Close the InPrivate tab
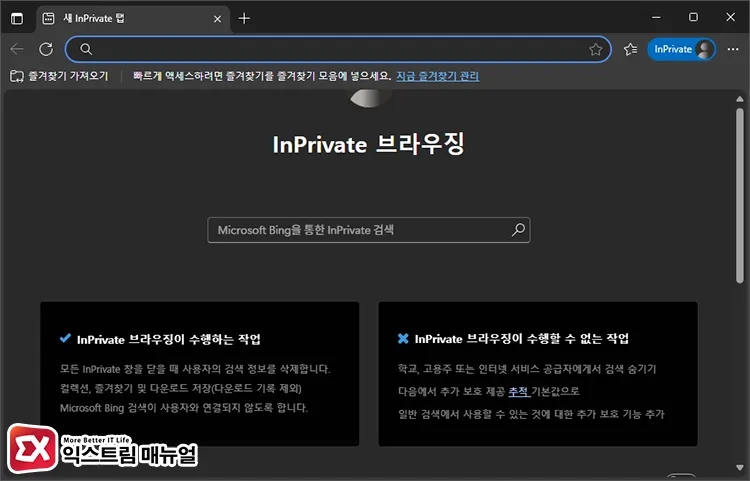Viewport: 750px width, 481px height. point(217,19)
